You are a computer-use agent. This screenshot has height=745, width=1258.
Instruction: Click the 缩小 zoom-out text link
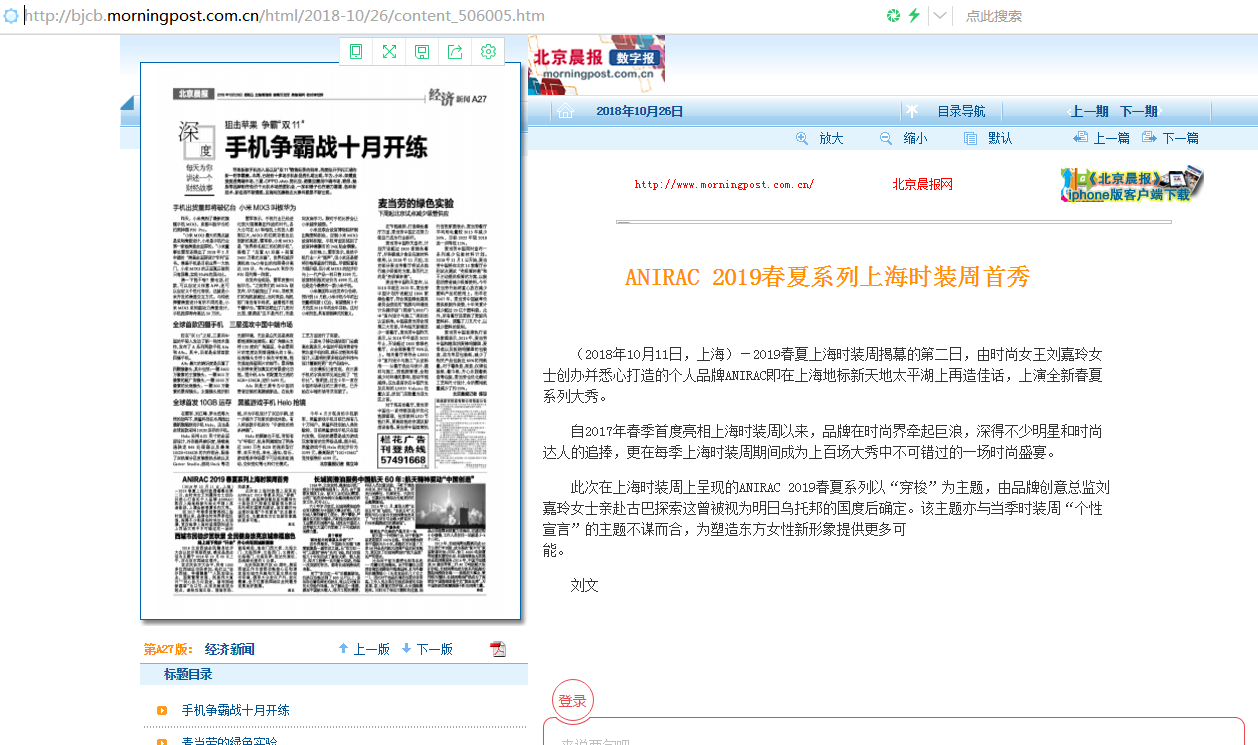tap(914, 138)
